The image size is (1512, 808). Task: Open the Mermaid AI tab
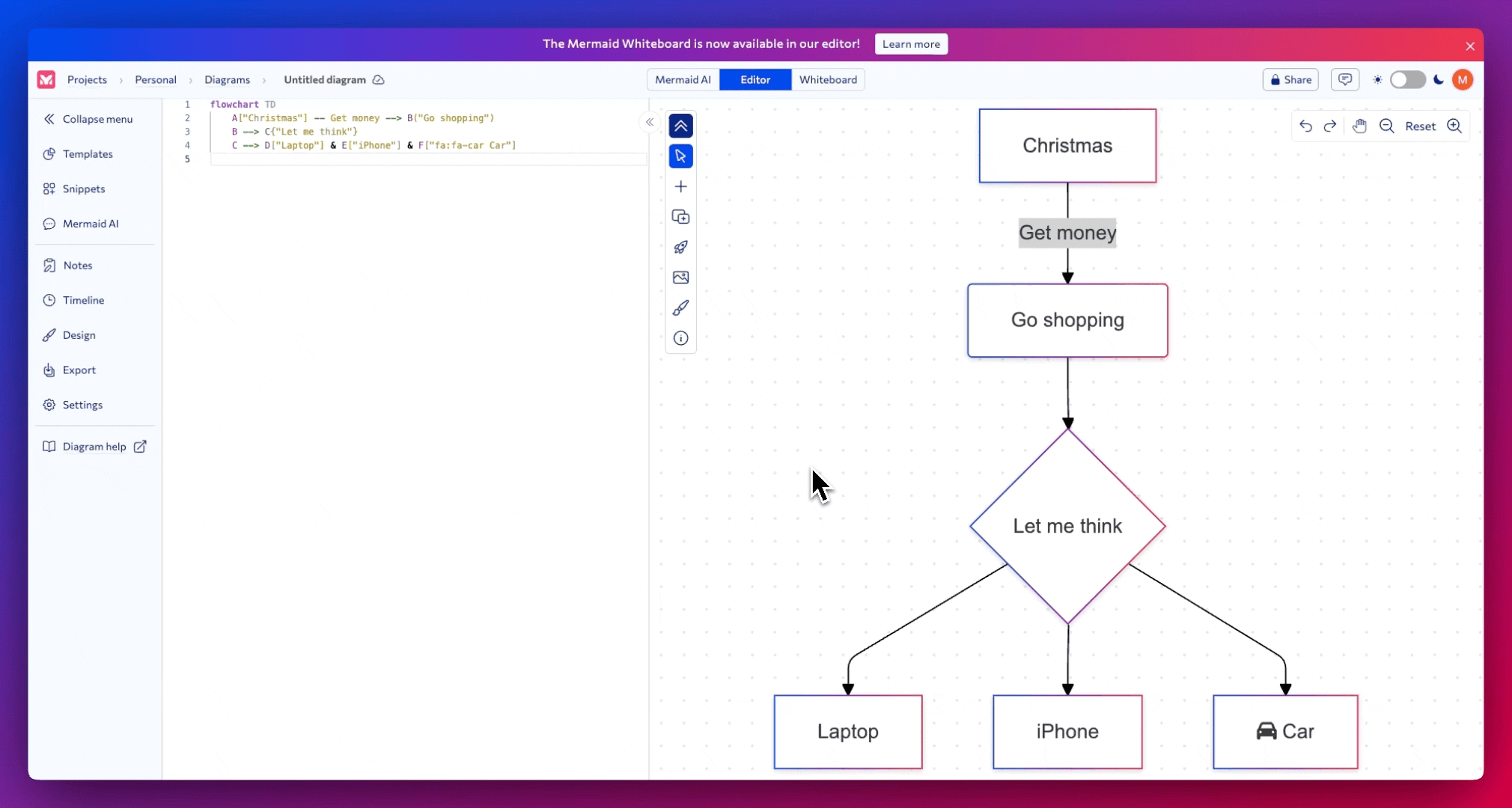pyautogui.click(x=682, y=79)
